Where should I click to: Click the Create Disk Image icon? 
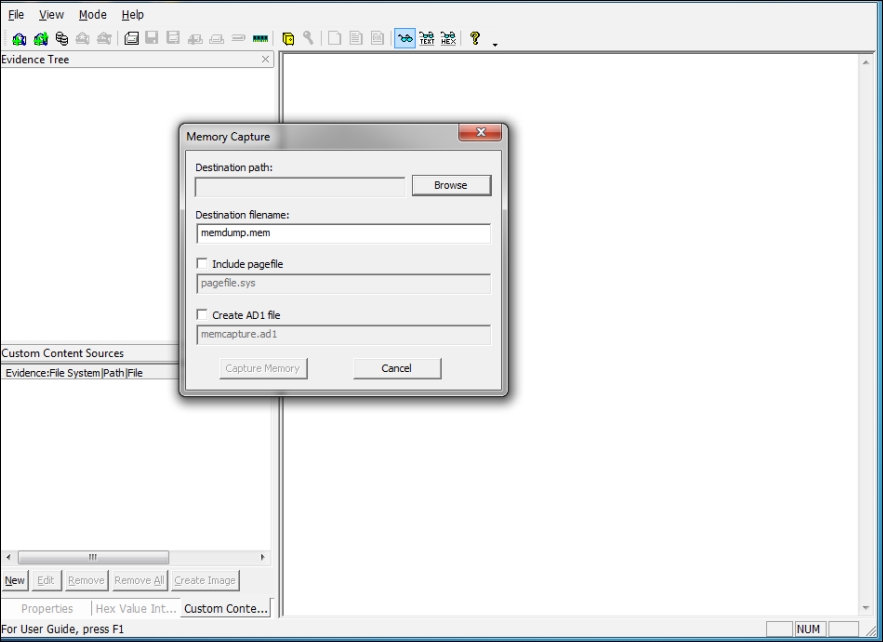pyautogui.click(x=131, y=38)
